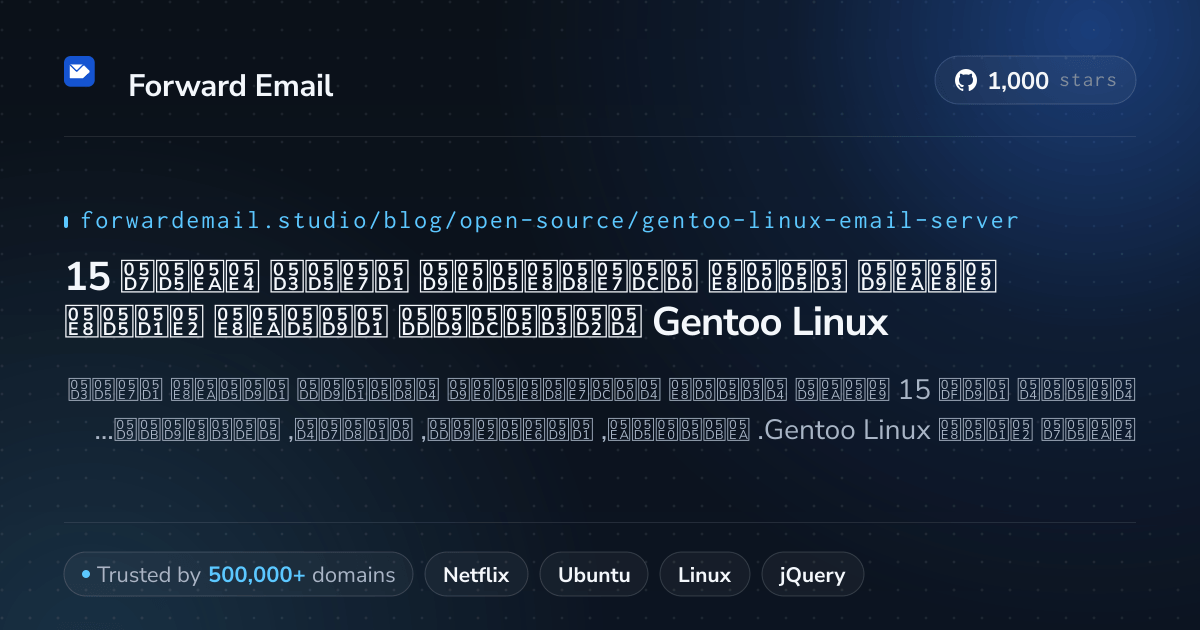The height and width of the screenshot is (630, 1200).
Task: Select the jQuery tag pill
Action: click(x=812, y=575)
